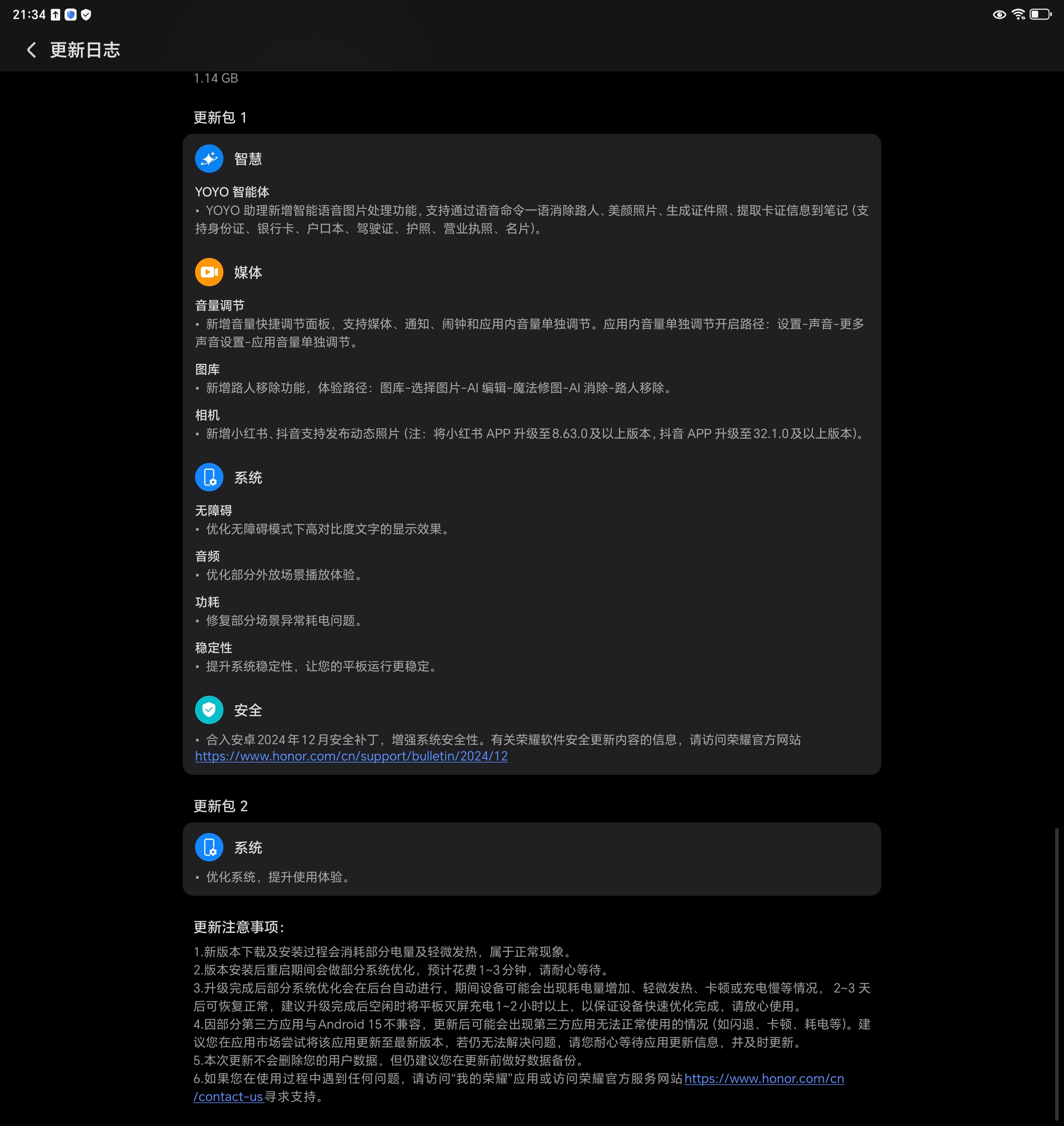Image resolution: width=1064 pixels, height=1126 pixels.
Task: Click the 智慧 sparkle icon
Action: tap(209, 159)
